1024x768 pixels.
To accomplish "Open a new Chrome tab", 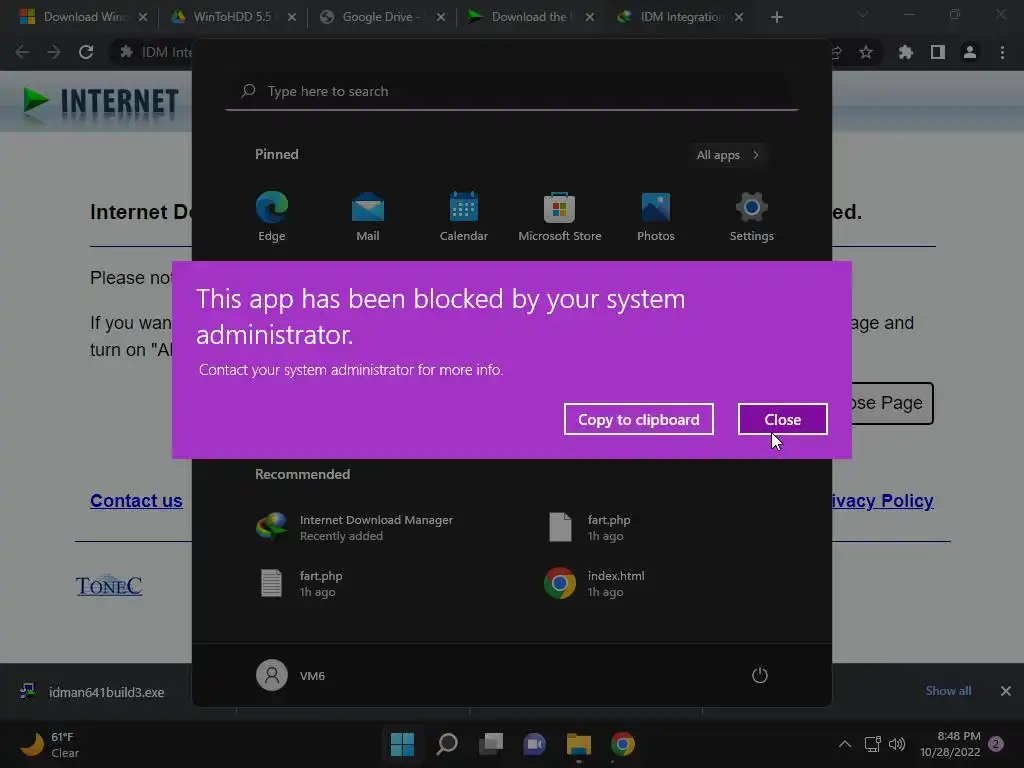I will (x=776, y=17).
